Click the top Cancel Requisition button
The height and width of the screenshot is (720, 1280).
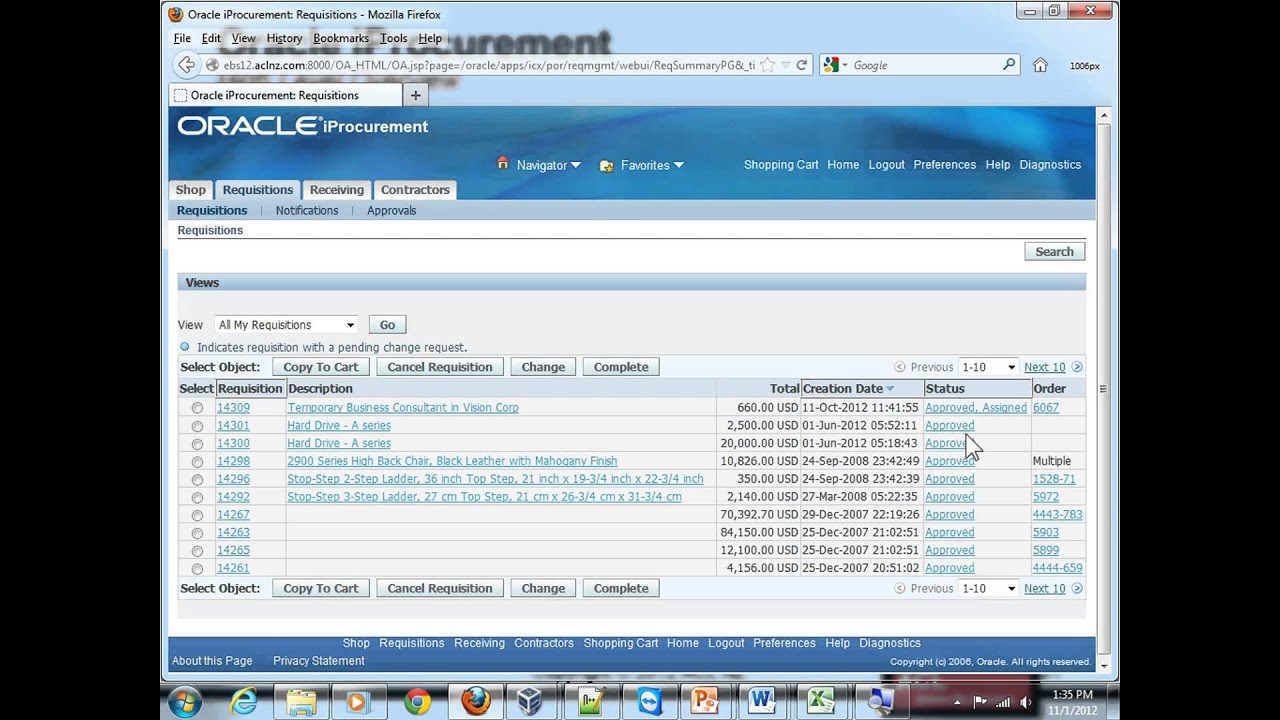click(440, 367)
